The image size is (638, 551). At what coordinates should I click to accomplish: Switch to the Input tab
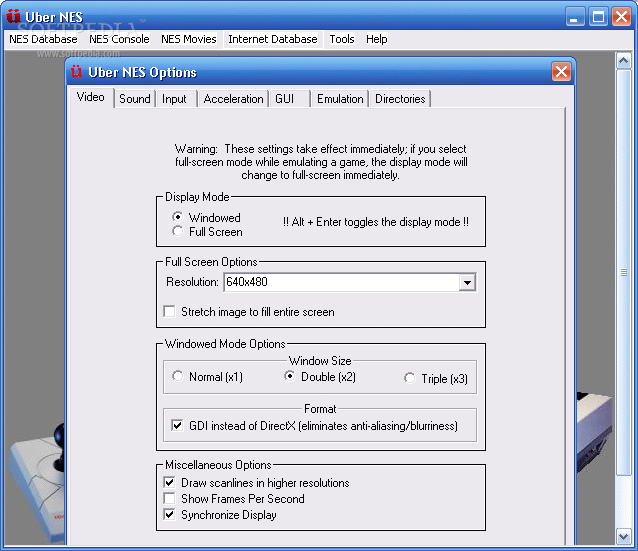coord(174,99)
